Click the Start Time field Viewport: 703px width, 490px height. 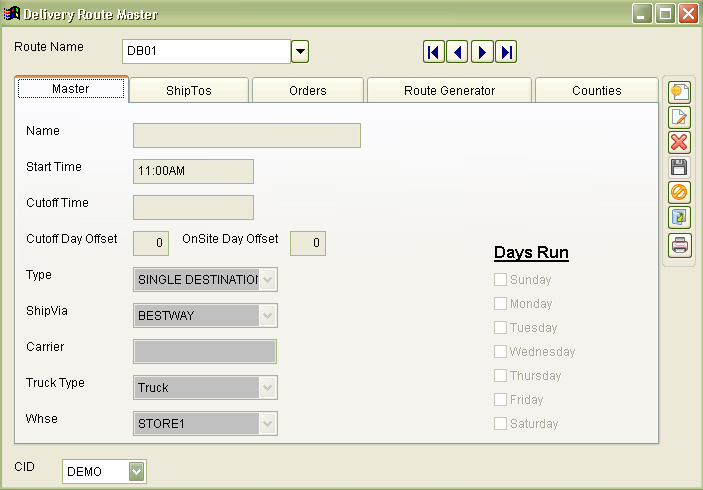pyautogui.click(x=193, y=171)
